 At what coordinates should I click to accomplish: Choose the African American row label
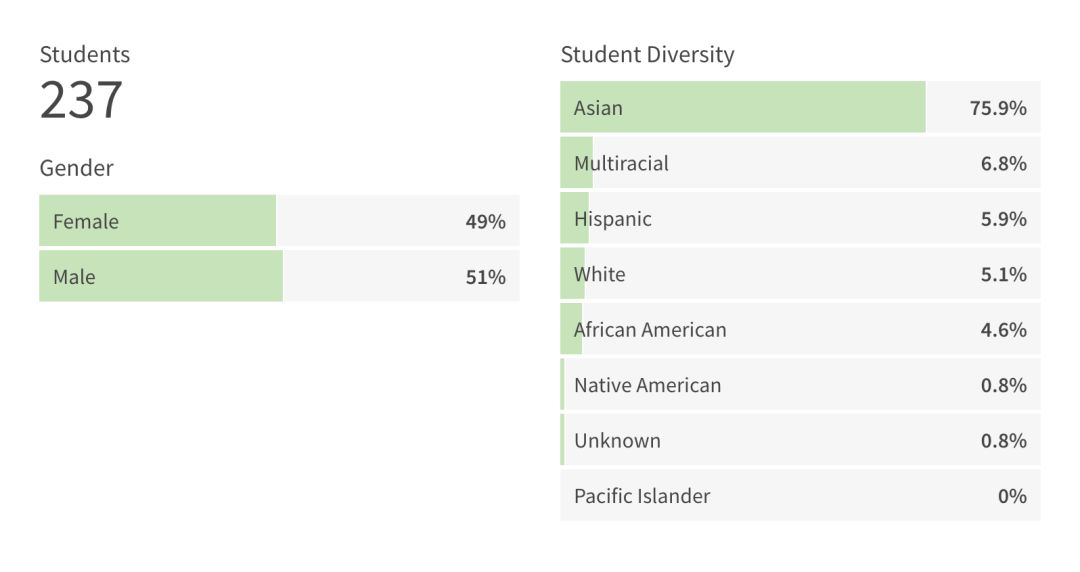click(x=650, y=330)
